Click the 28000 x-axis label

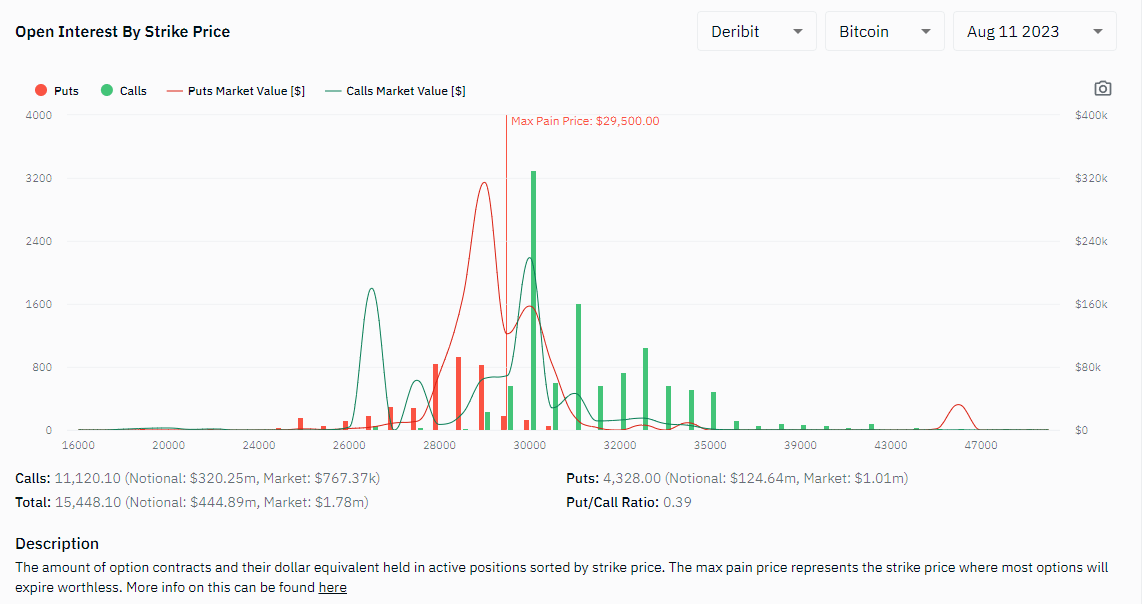(439, 445)
